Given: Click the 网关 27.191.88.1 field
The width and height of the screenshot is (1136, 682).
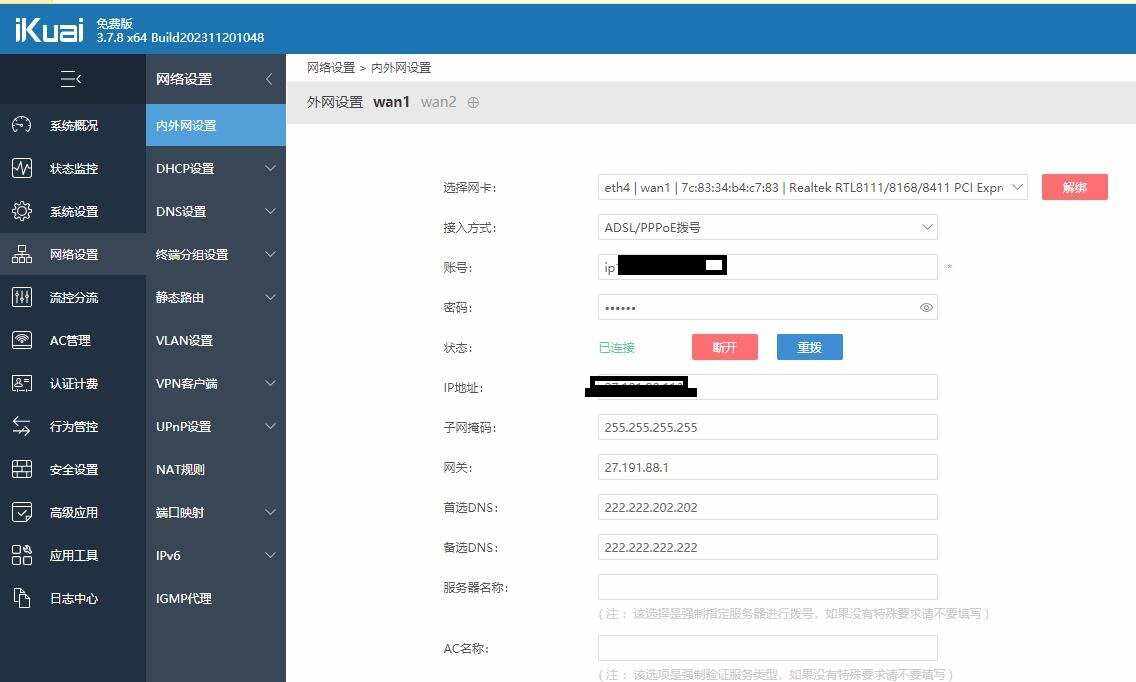Looking at the screenshot, I should pos(767,467).
